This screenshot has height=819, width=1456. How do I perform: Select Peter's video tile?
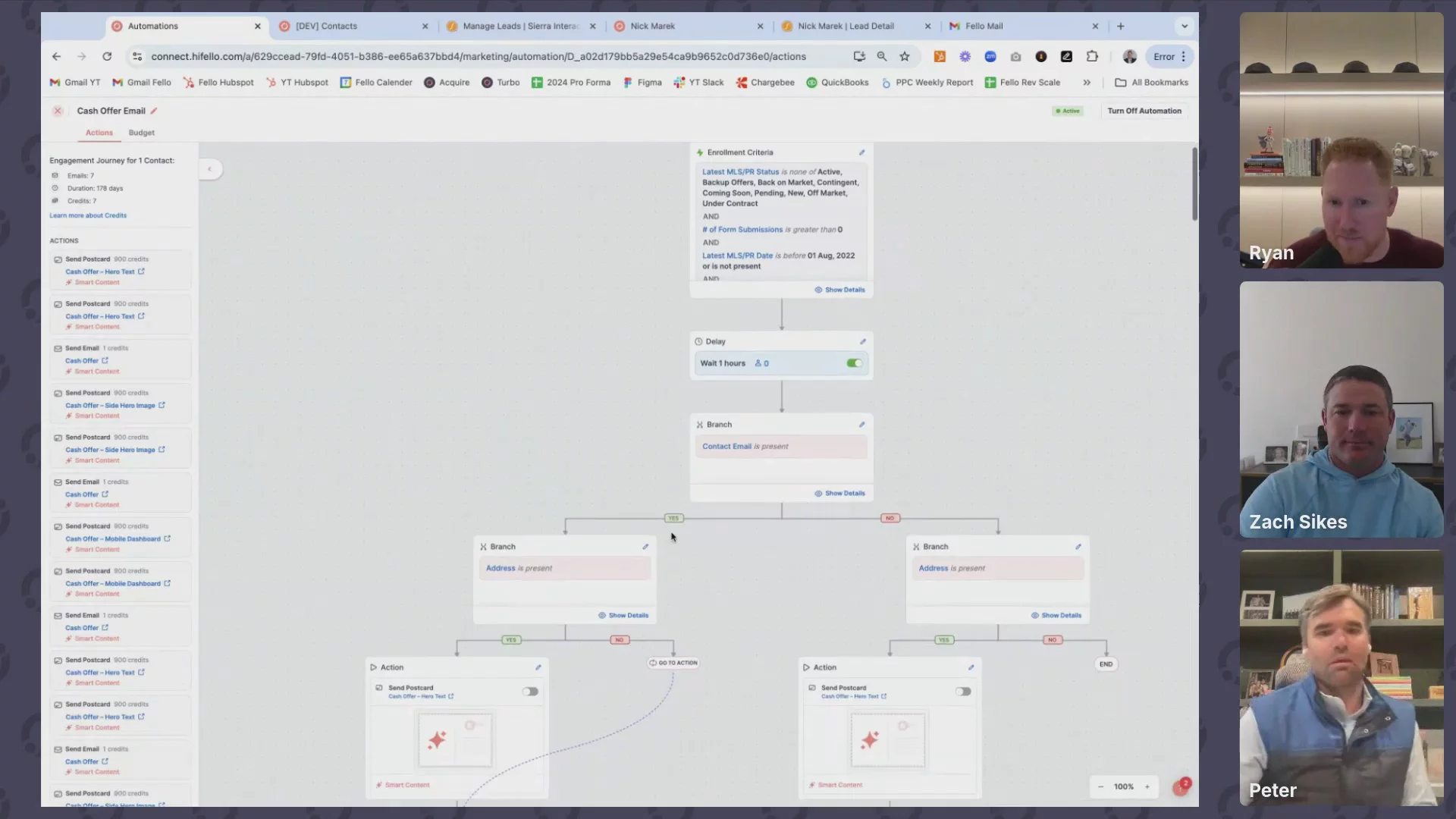tap(1341, 678)
